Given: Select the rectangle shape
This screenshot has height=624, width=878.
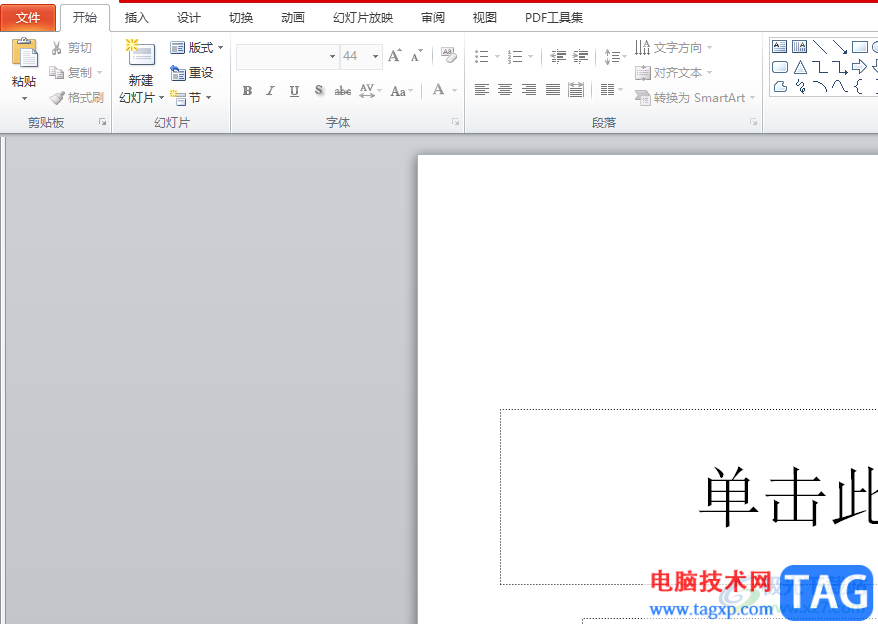Looking at the screenshot, I should (860, 46).
